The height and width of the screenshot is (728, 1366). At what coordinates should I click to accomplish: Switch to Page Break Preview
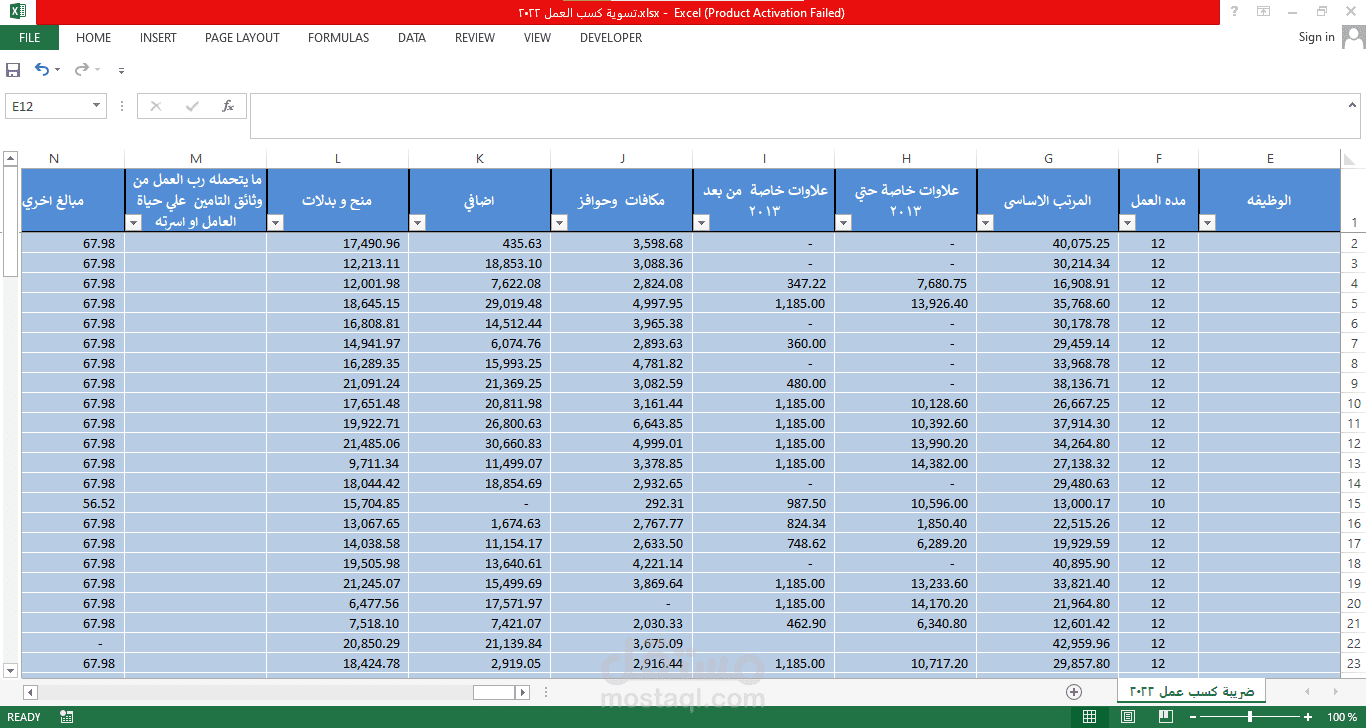pyautogui.click(x=1165, y=717)
